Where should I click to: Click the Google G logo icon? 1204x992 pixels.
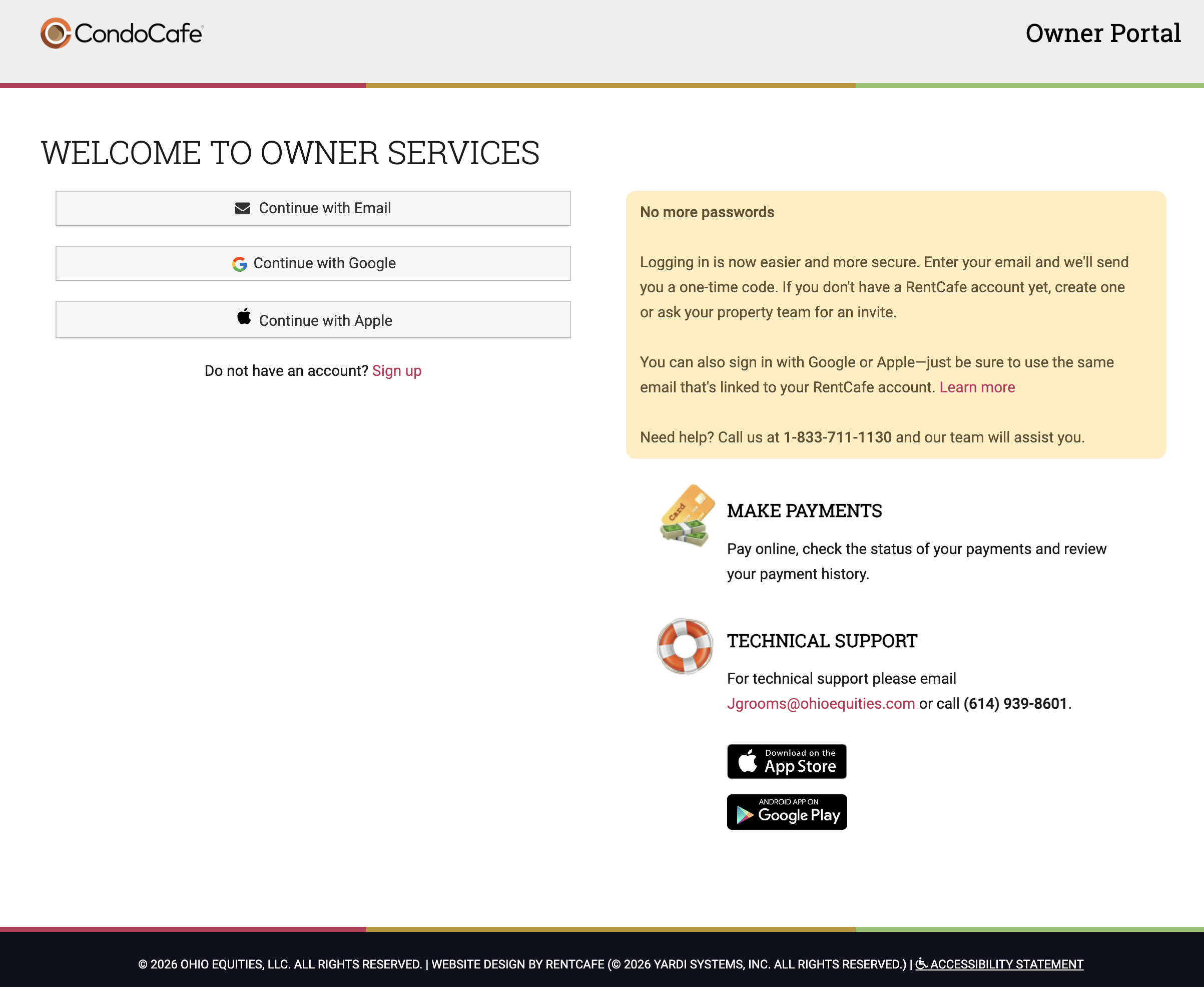[x=239, y=263]
